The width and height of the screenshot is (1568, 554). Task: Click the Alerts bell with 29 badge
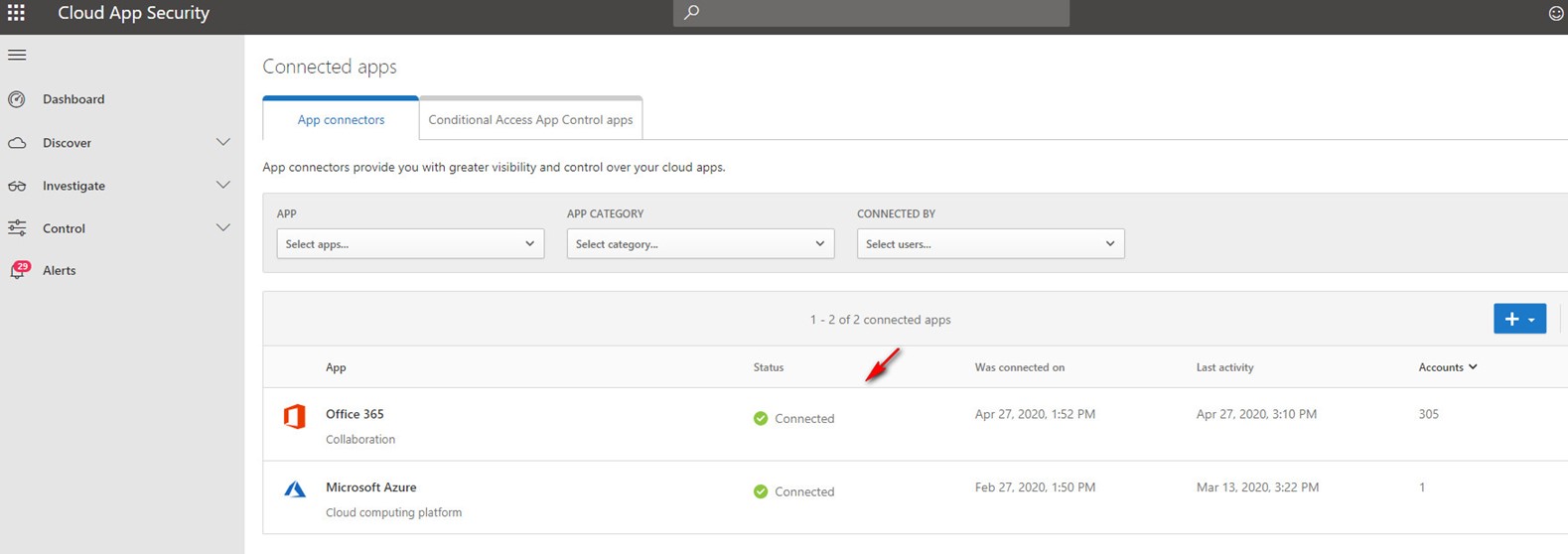coord(19,270)
